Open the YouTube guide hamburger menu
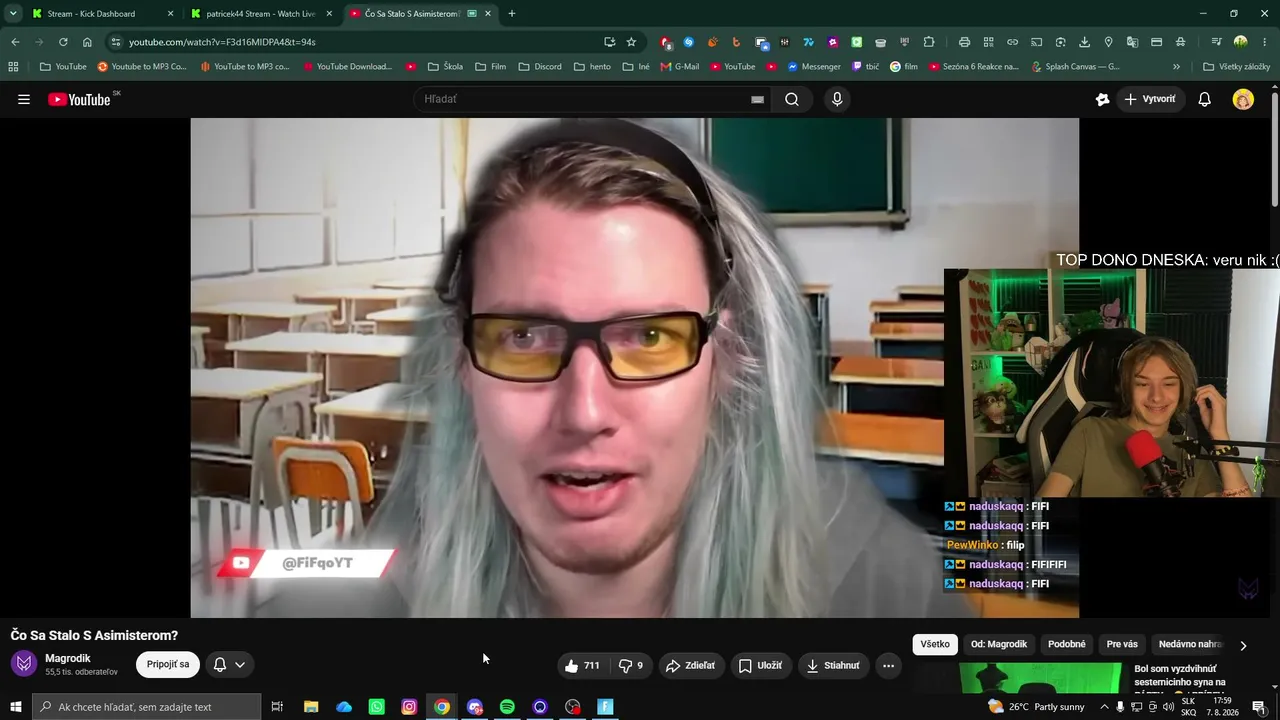This screenshot has height=720, width=1280. [24, 99]
